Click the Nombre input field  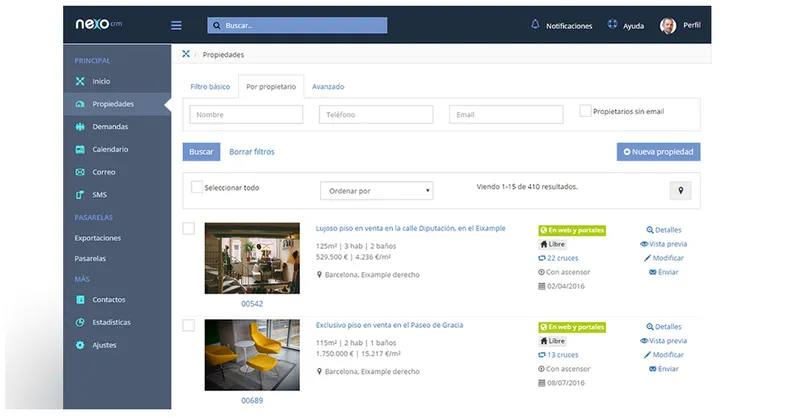pyautogui.click(x=246, y=114)
